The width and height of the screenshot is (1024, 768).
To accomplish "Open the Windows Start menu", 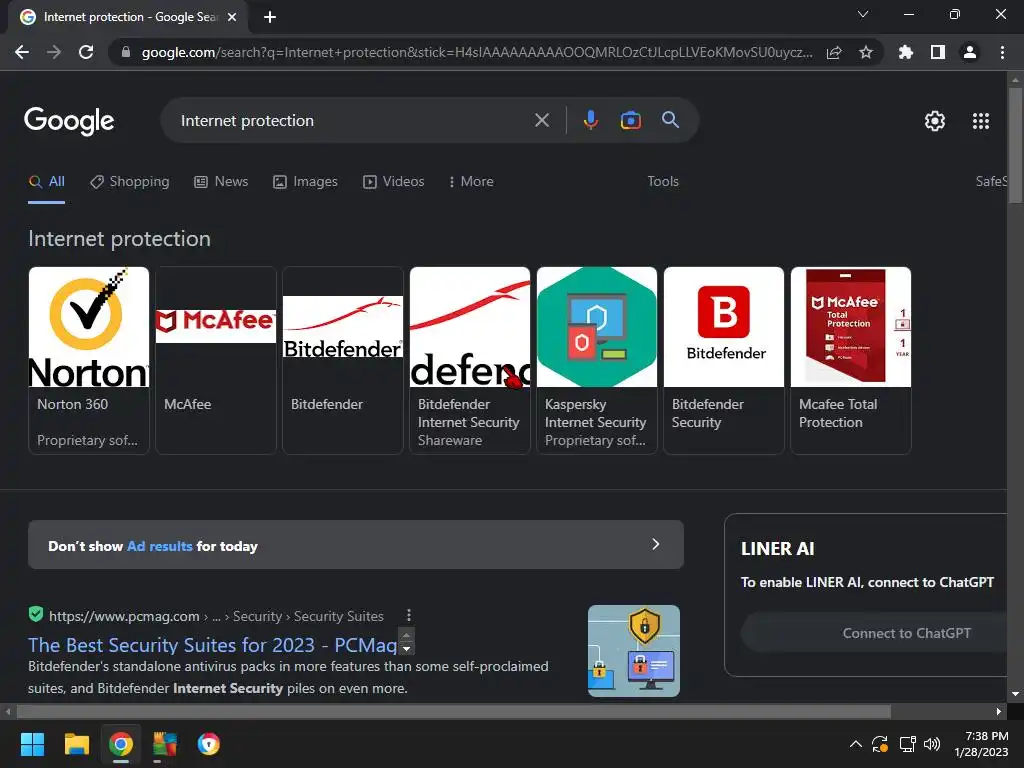I will pyautogui.click(x=32, y=744).
